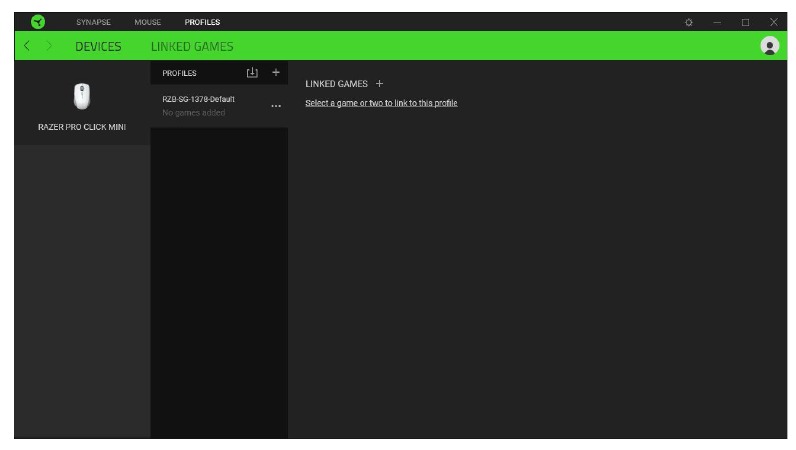Click the 'No games added' text
This screenshot has height=450, width=796.
point(194,113)
